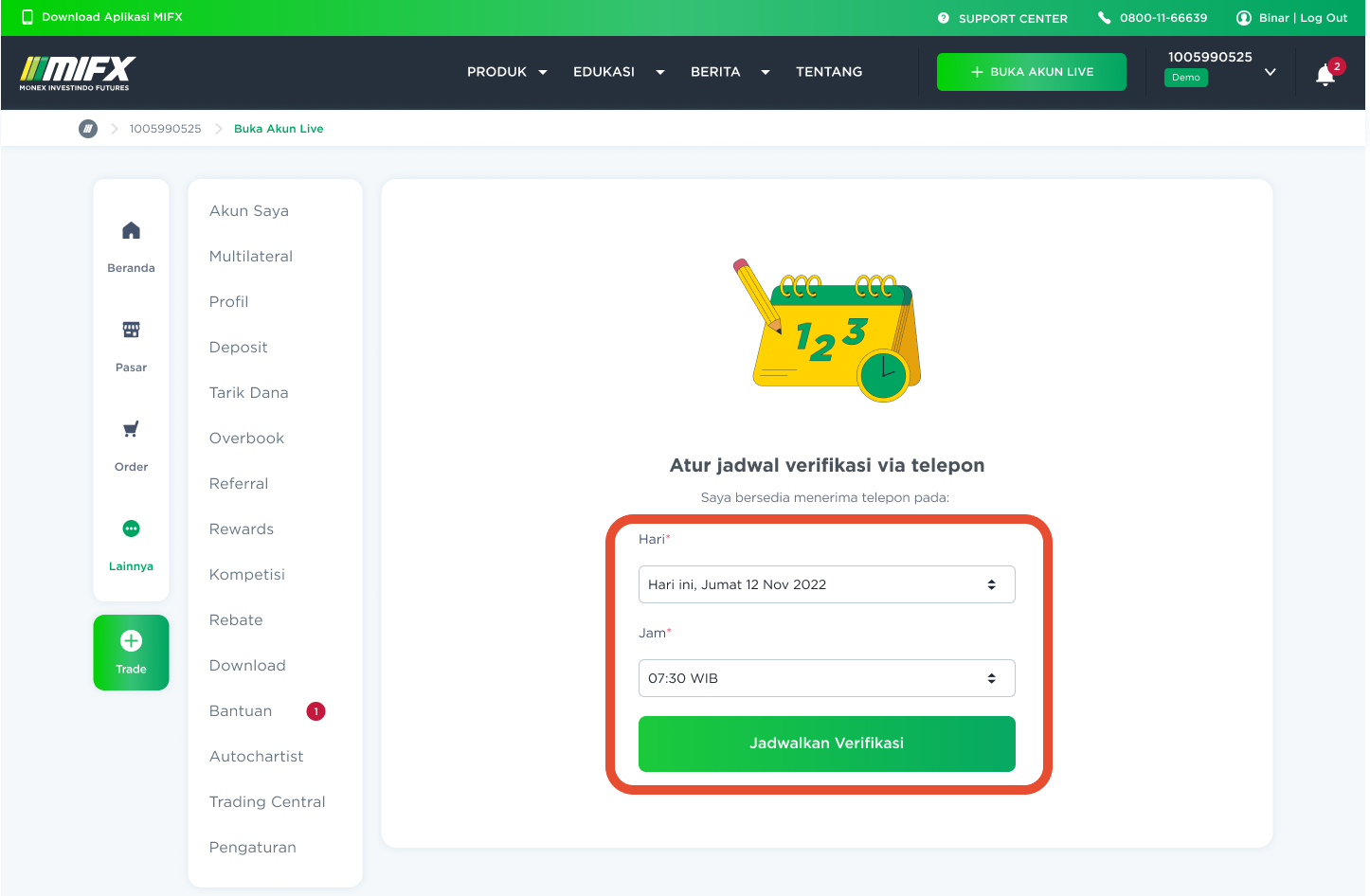This screenshot has height=896, width=1370.
Task: Select Tarik Dana in sidebar menu
Action: [x=248, y=393]
